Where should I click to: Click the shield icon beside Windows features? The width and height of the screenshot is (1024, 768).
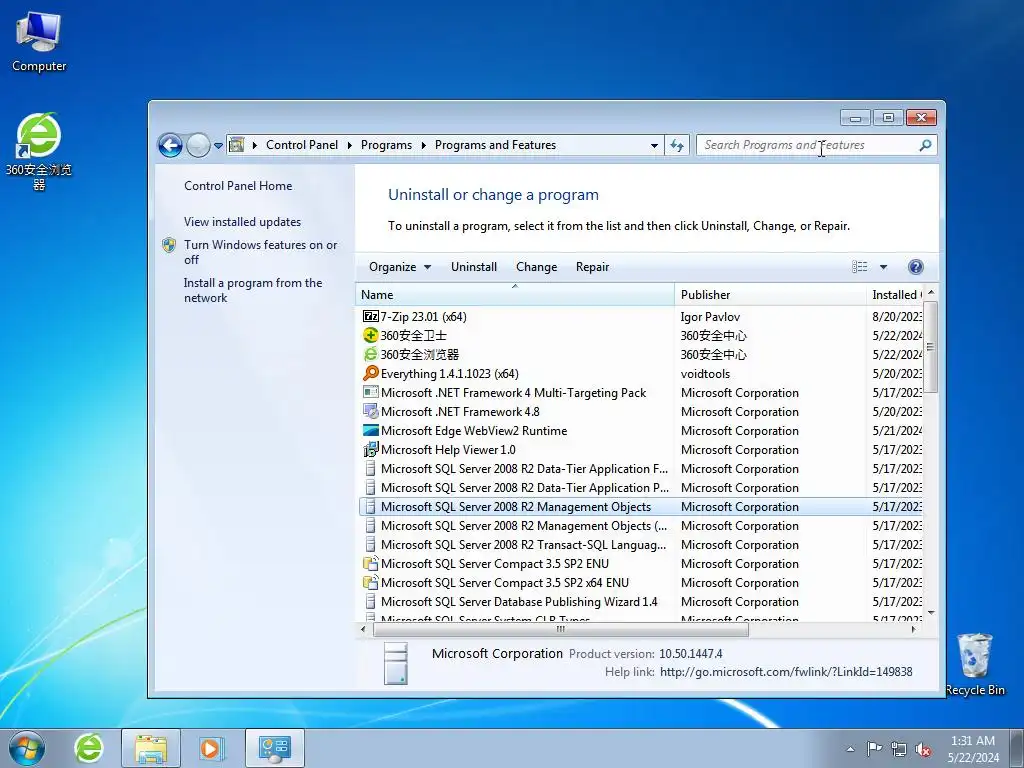(169, 245)
